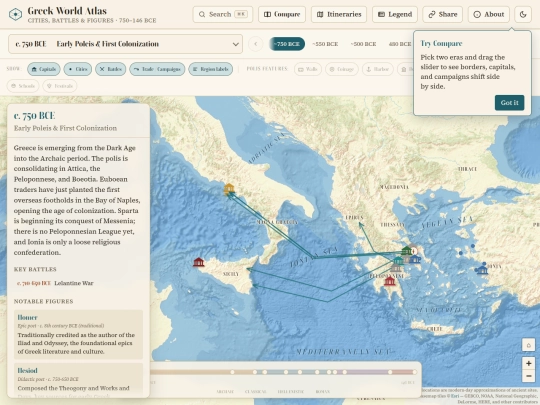Image resolution: width=540 pixels, height=405 pixels.
Task: Click the teal capital icon near Corinth
Action: coord(398,260)
